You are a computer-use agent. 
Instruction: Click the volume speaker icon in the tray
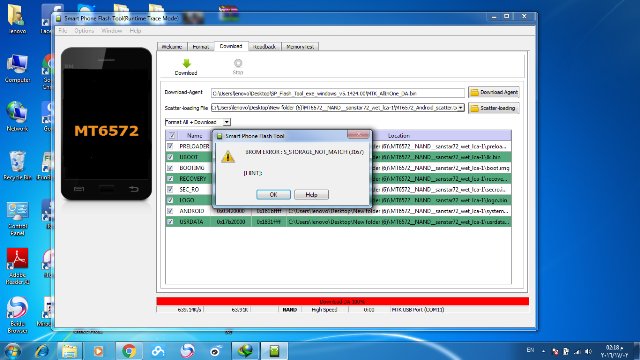[588, 351]
